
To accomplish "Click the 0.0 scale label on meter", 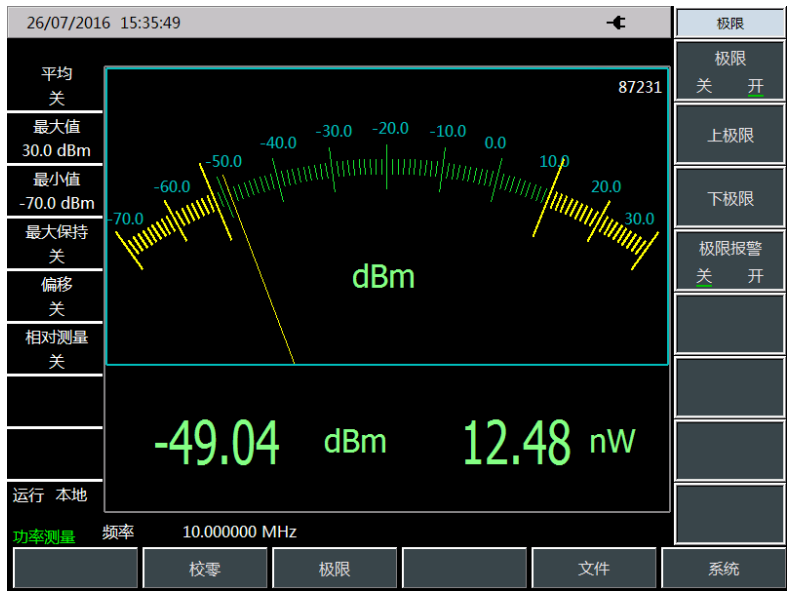I will click(x=495, y=143).
